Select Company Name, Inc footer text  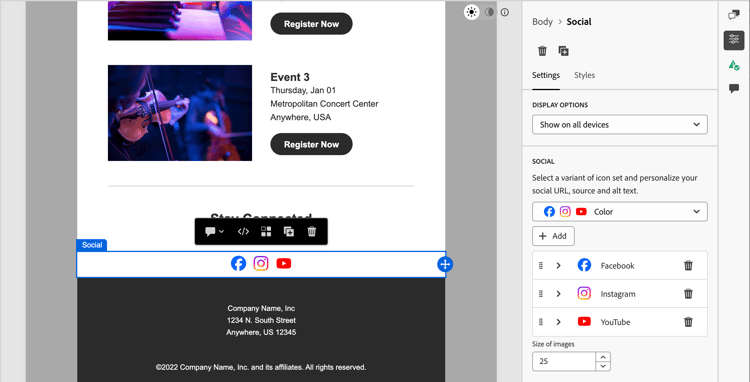coord(261,308)
